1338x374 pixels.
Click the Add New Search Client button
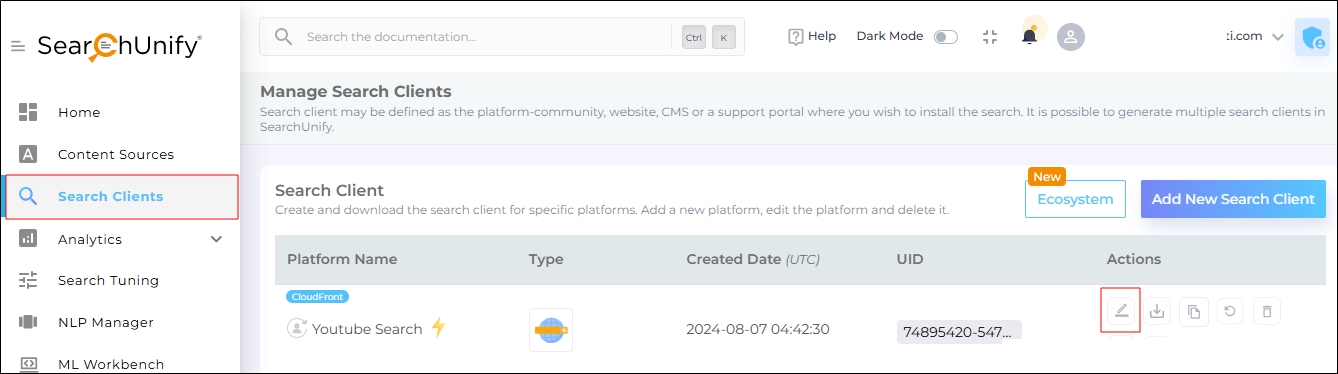coord(1233,199)
